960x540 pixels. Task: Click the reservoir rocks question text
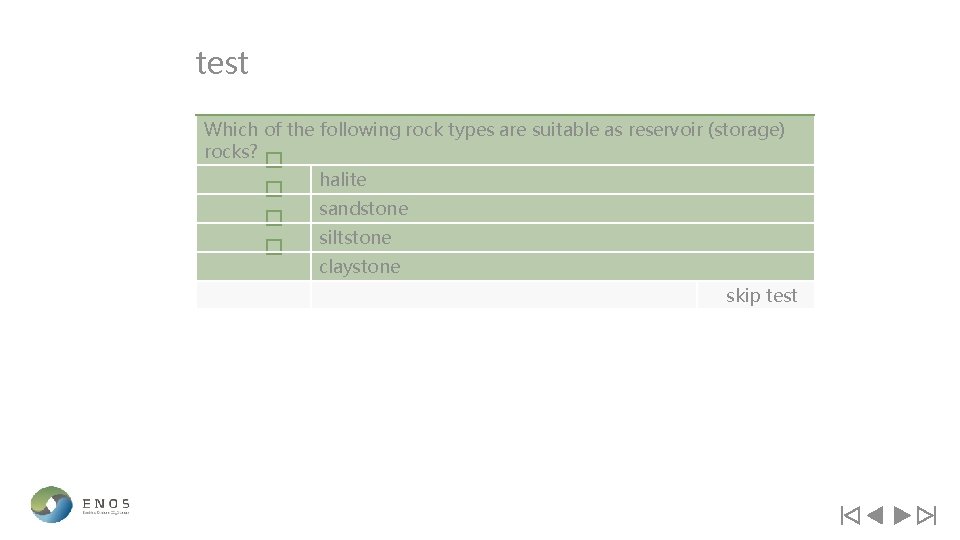click(x=494, y=140)
